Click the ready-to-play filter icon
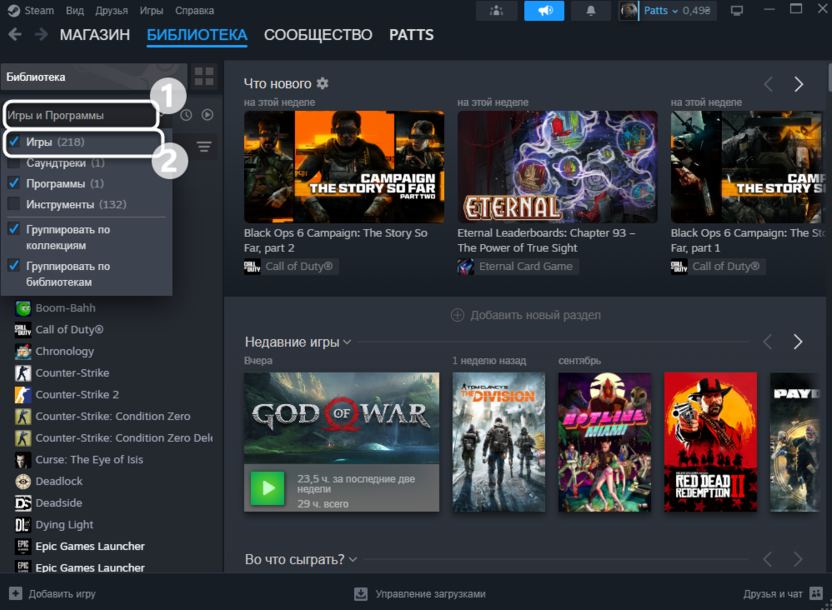832x610 pixels. (x=207, y=115)
